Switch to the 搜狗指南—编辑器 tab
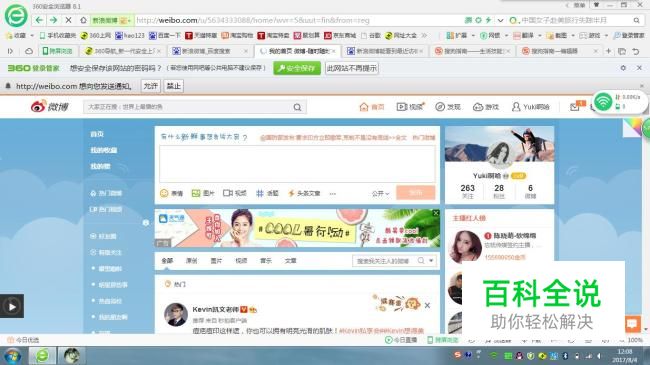This screenshot has height=365, width=650. (559, 51)
